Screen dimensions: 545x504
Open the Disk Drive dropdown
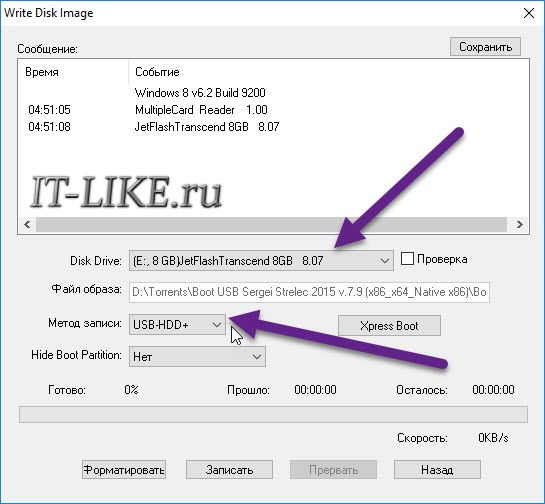tap(261, 260)
